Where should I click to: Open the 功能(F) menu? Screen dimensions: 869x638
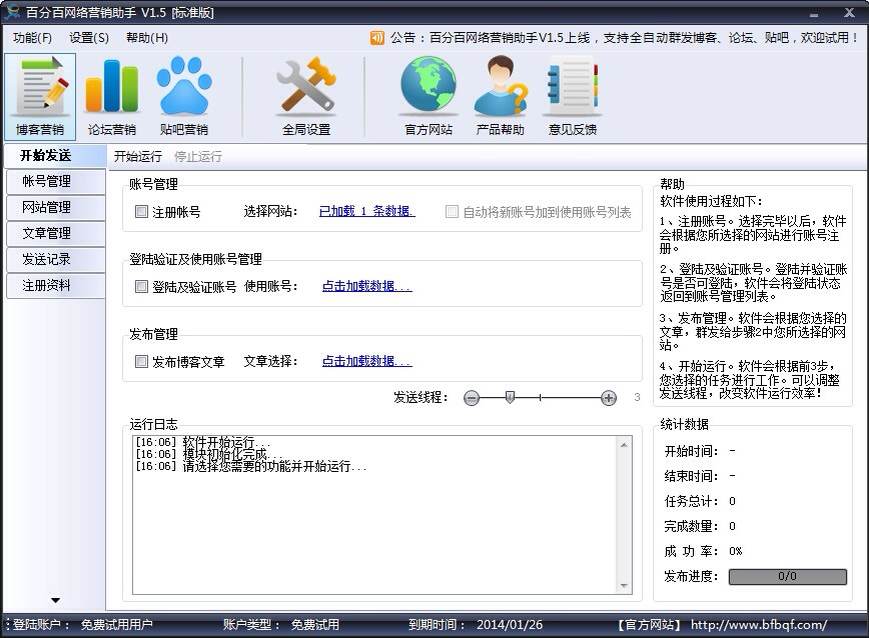(x=32, y=38)
